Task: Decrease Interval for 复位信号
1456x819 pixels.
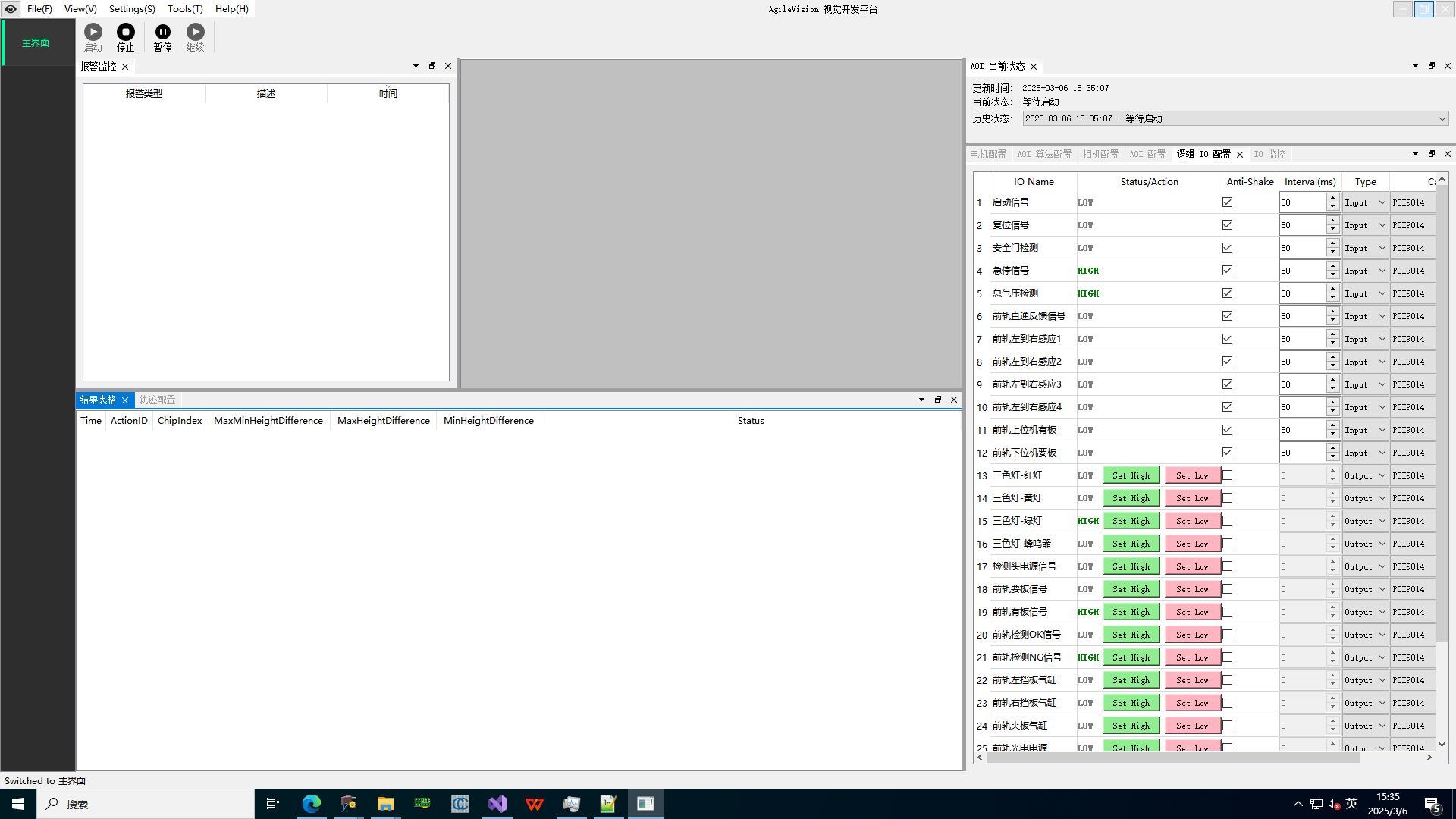Action: pos(1332,230)
